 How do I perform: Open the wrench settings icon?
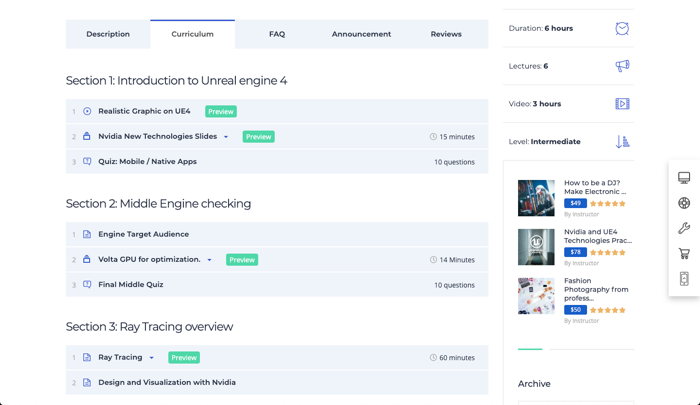coord(684,228)
